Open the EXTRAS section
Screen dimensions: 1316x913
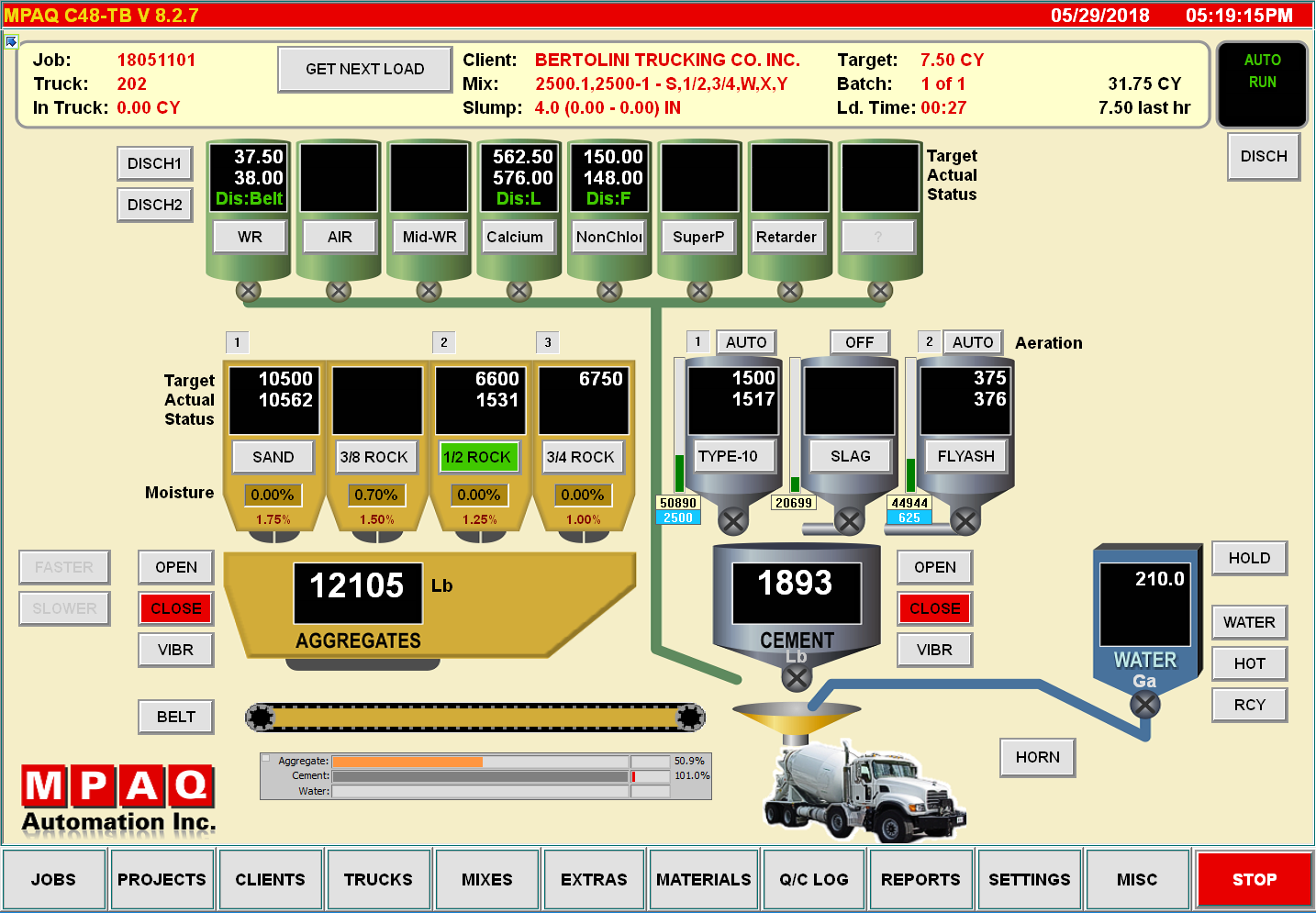[595, 879]
